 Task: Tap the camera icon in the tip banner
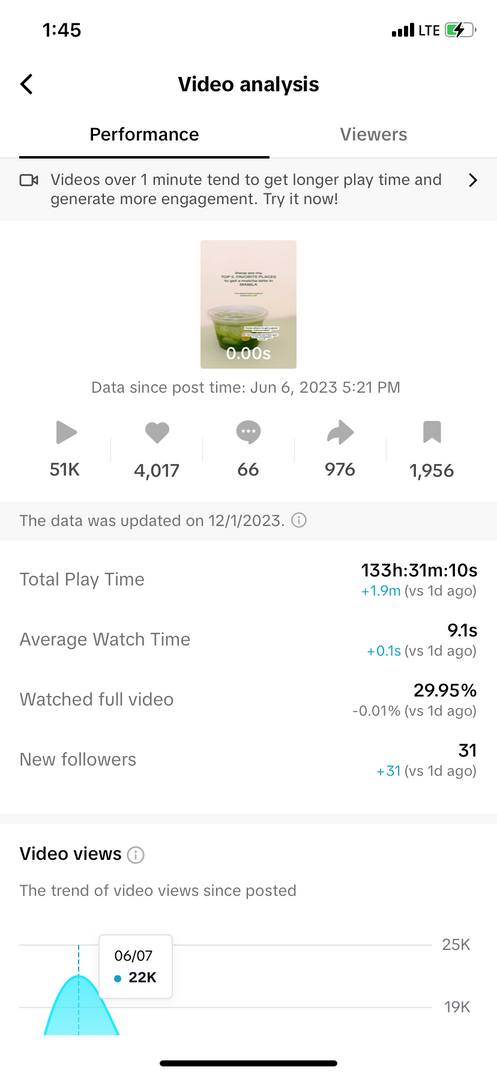click(x=29, y=180)
